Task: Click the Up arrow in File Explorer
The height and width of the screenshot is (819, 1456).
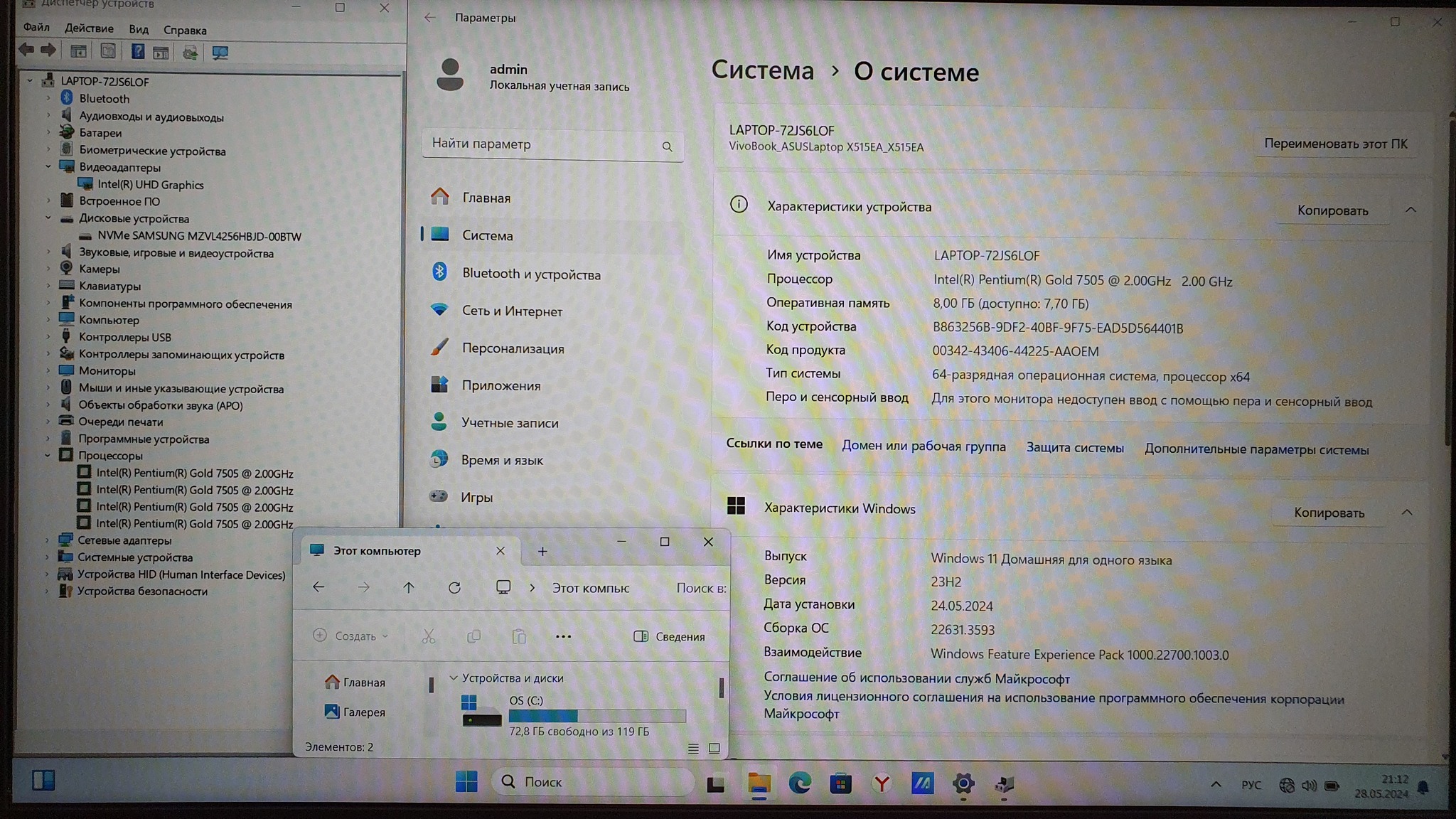Action: click(x=409, y=587)
